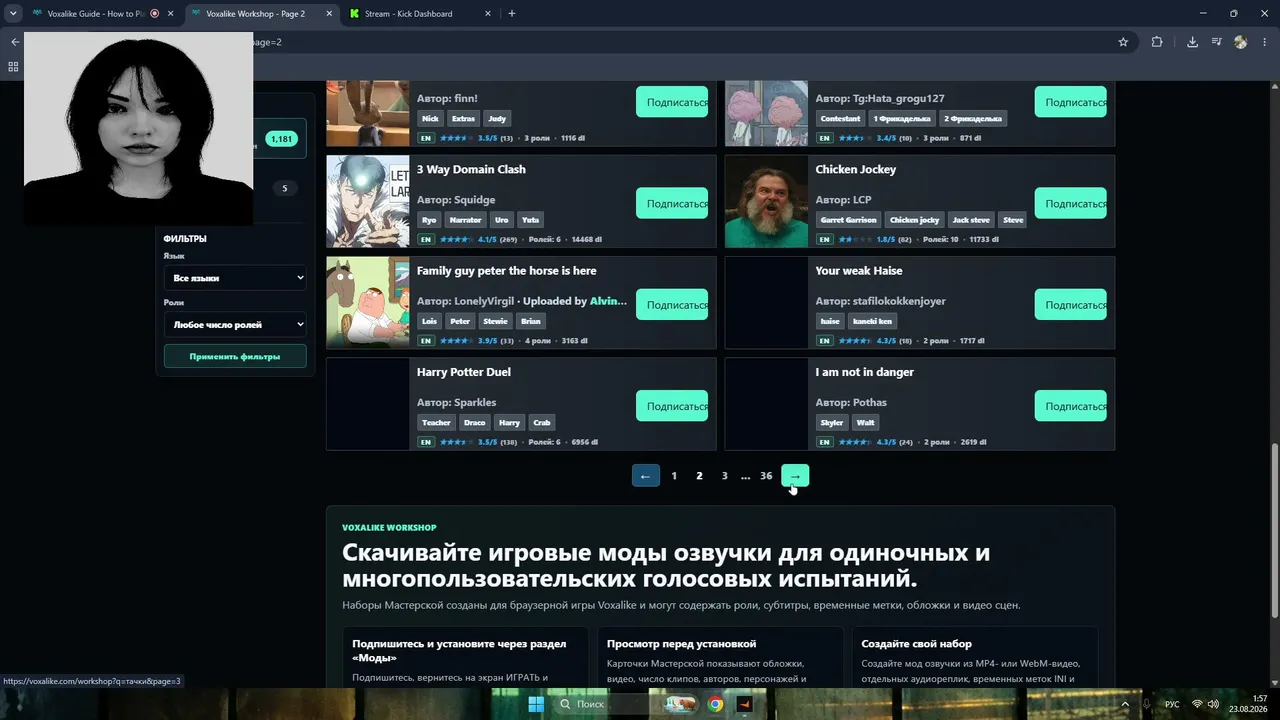Open the Chrome three-dot menu
The width and height of the screenshot is (1280, 720).
coord(1265,42)
